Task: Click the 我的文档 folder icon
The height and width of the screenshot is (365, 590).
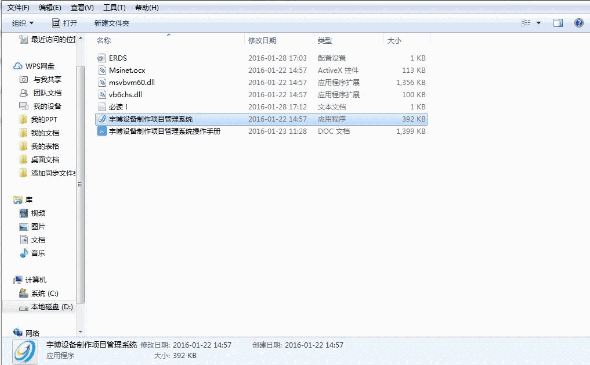Action: point(23,133)
